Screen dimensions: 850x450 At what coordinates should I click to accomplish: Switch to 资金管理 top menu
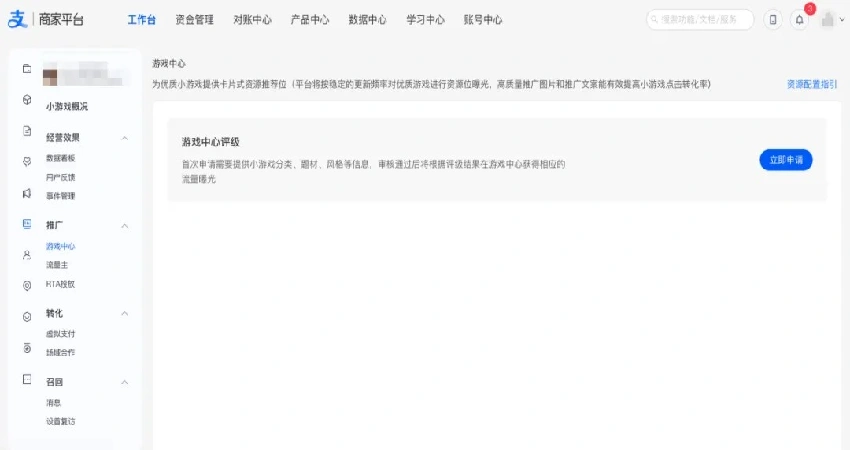194,19
